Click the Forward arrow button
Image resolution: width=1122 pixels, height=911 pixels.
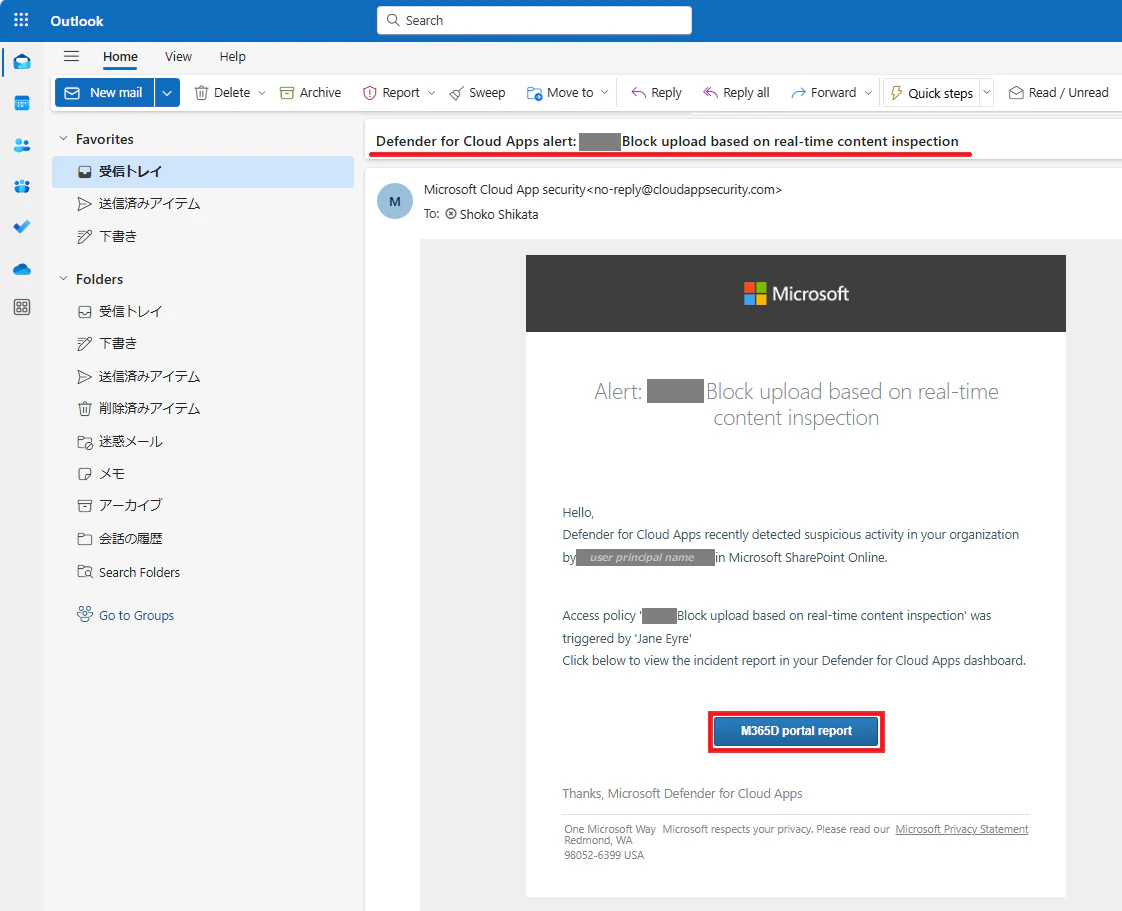pos(824,93)
